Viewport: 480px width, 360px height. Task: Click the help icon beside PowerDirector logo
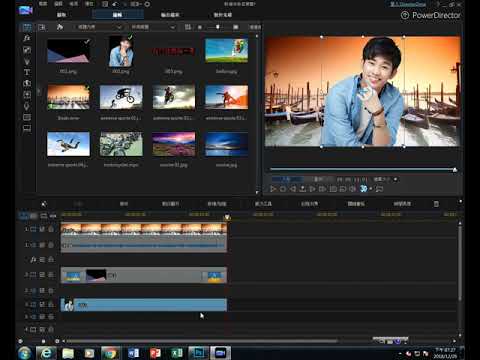tap(405, 15)
